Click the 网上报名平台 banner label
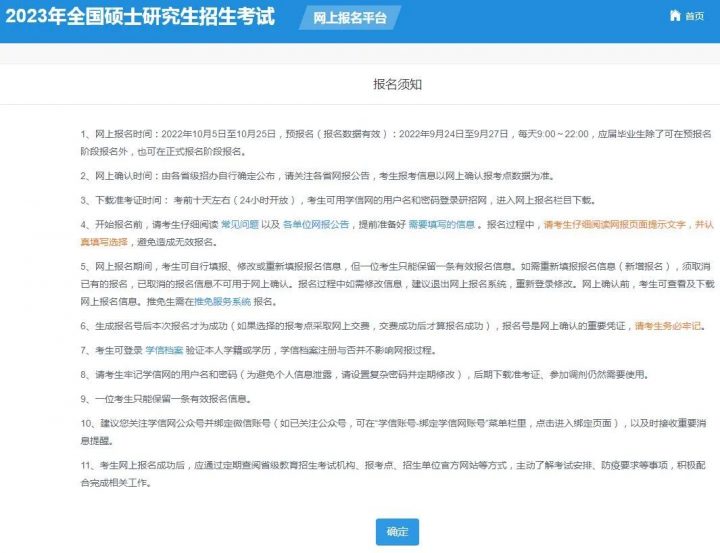 coord(350,18)
